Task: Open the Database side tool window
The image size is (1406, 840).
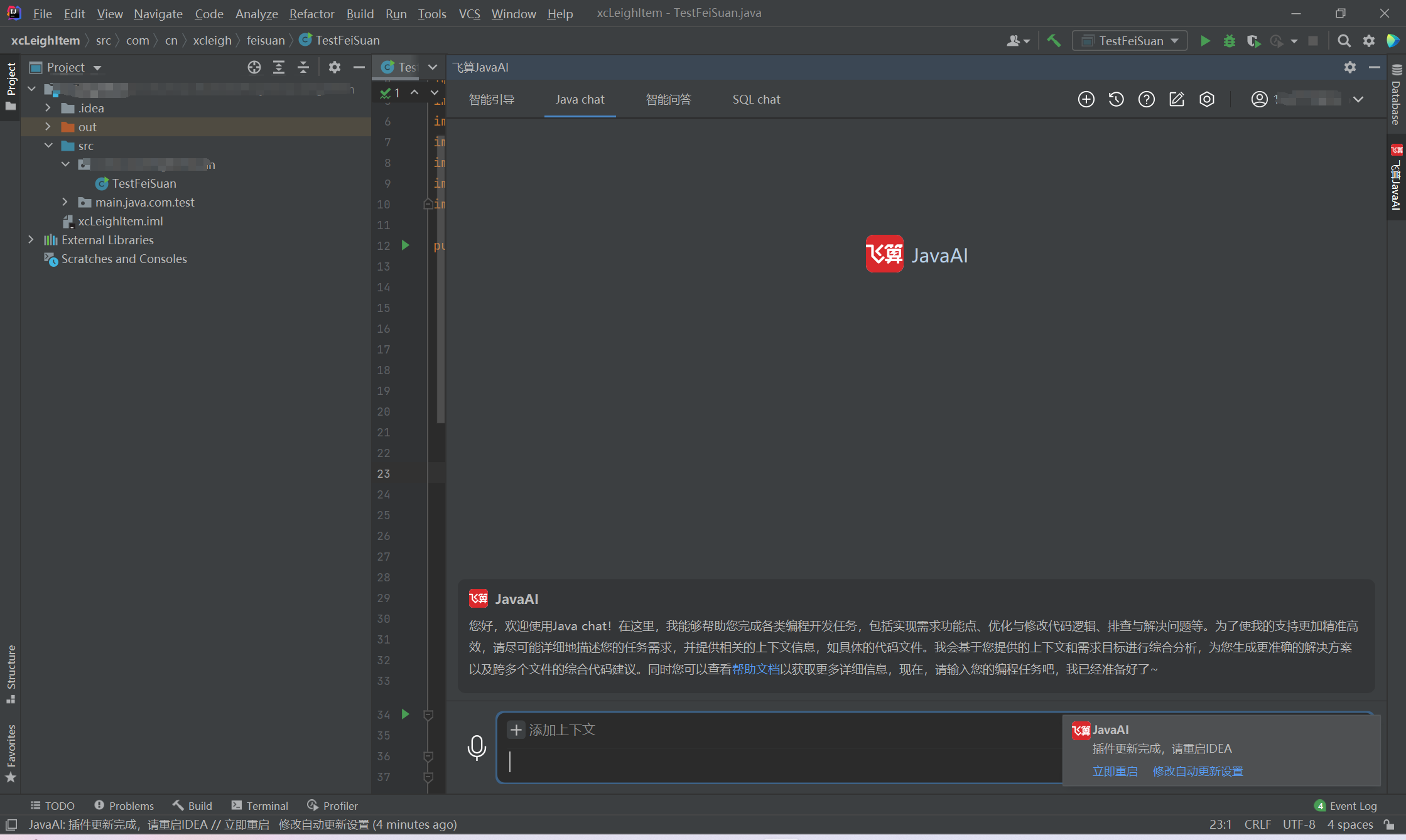Action: (1397, 95)
